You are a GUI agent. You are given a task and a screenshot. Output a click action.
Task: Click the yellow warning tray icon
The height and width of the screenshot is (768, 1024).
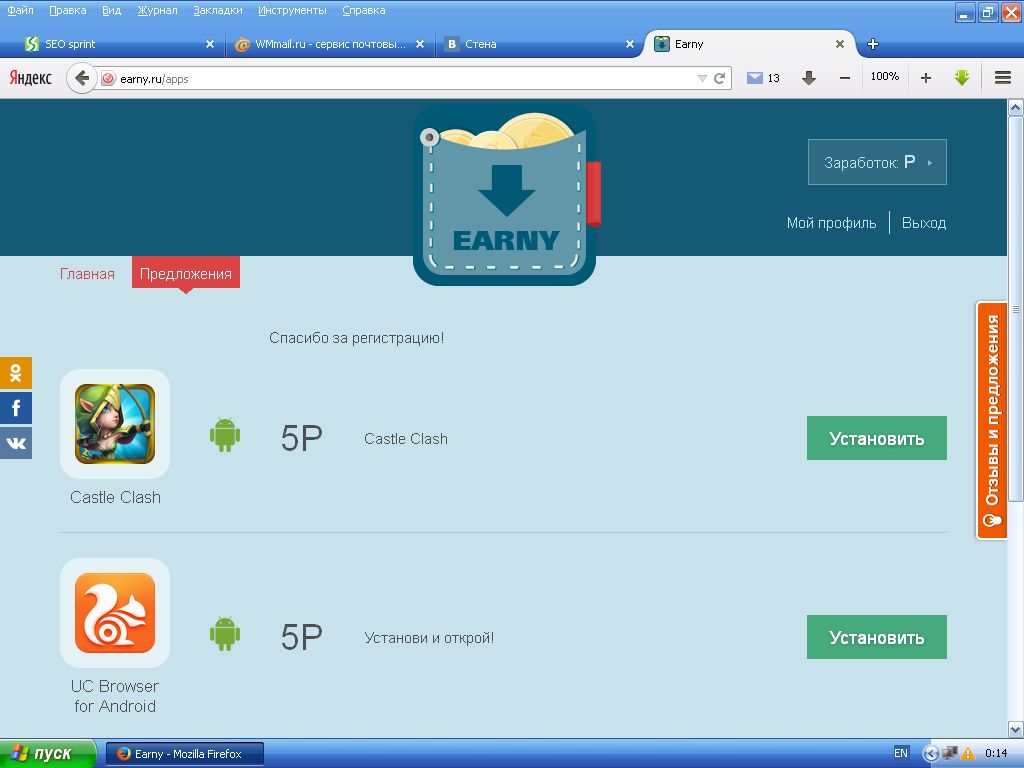[x=968, y=754]
